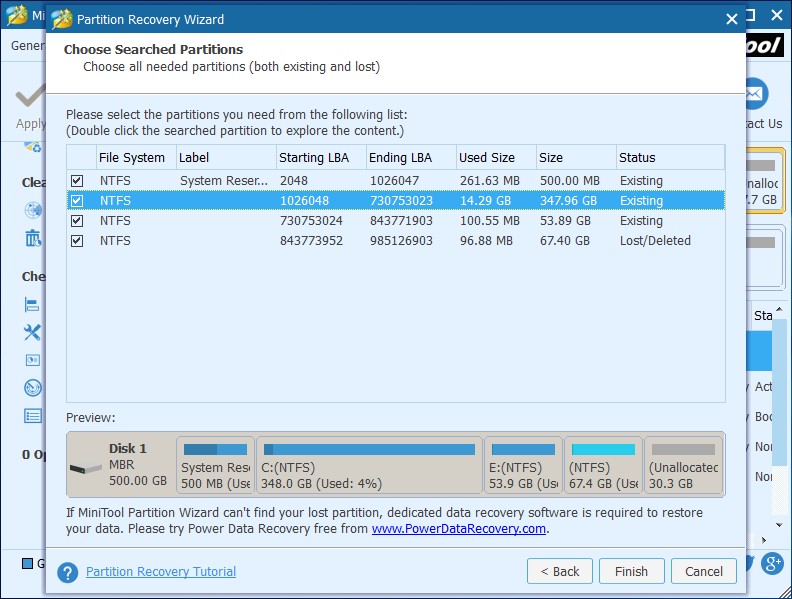The width and height of the screenshot is (792, 599).
Task: Toggle checkbox for the 53.89 GB partition
Action: click(77, 221)
